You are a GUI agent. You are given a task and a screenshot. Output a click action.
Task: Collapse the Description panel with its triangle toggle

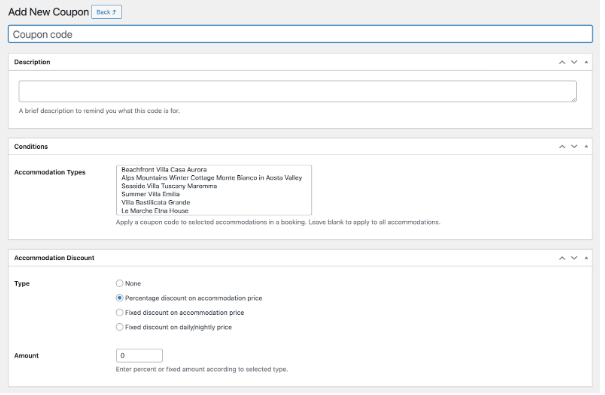click(586, 62)
